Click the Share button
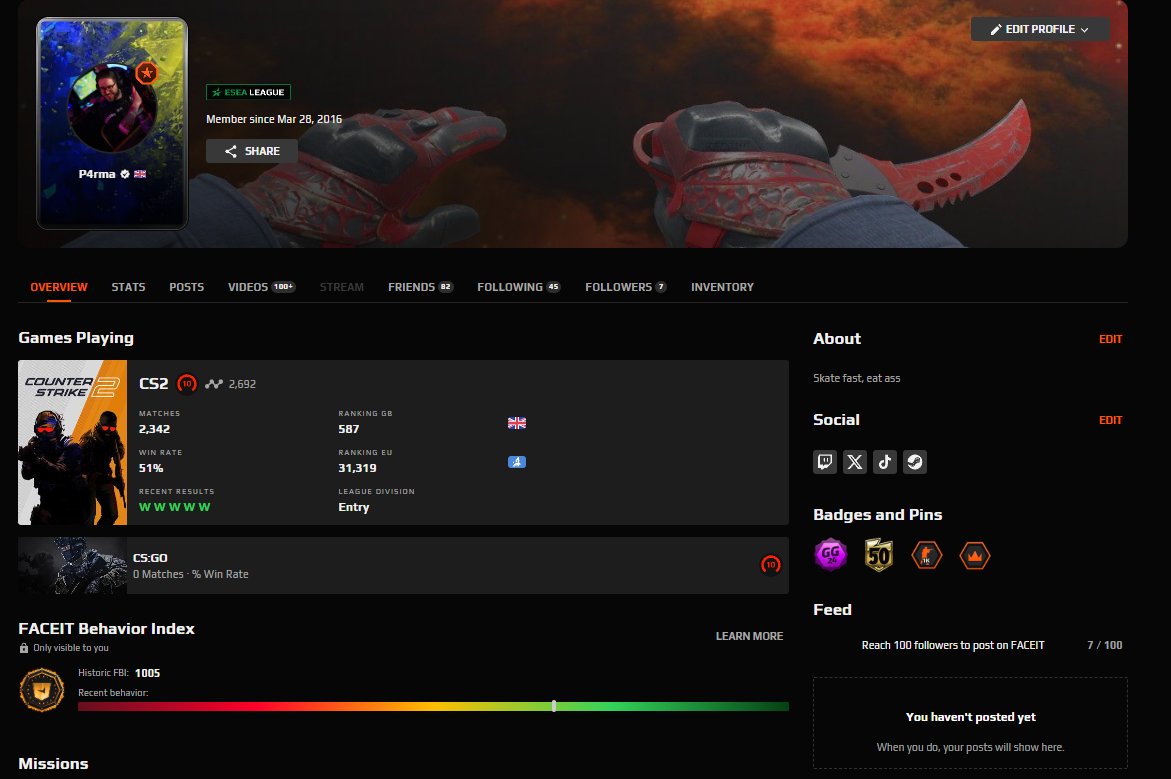The image size is (1171, 779). [x=252, y=151]
